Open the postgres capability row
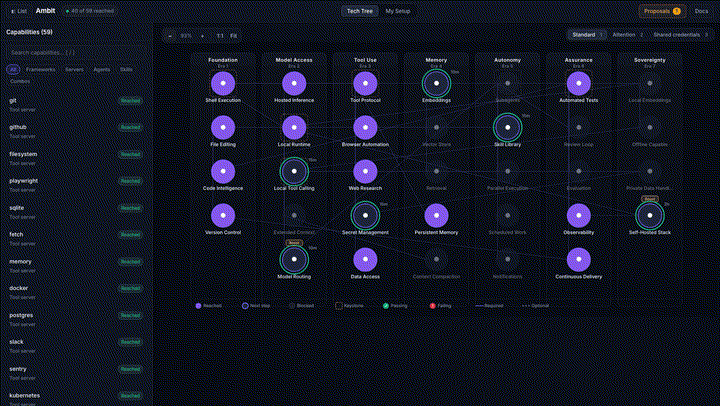This screenshot has height=406, width=720. (76, 320)
